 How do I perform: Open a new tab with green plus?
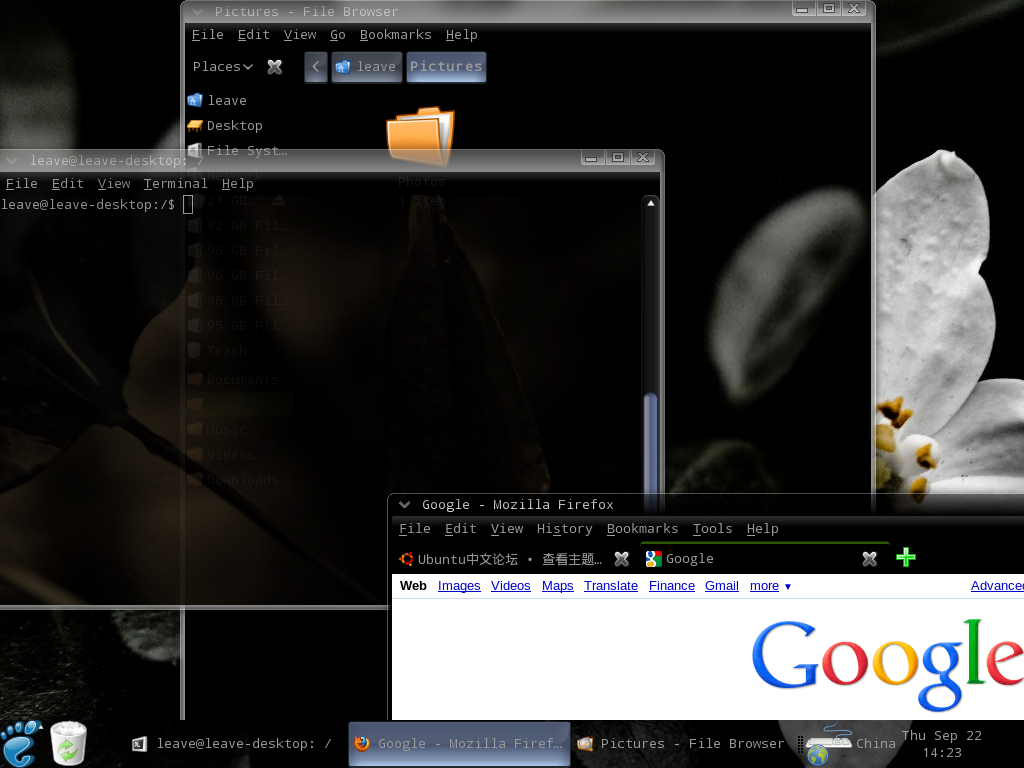coord(906,558)
